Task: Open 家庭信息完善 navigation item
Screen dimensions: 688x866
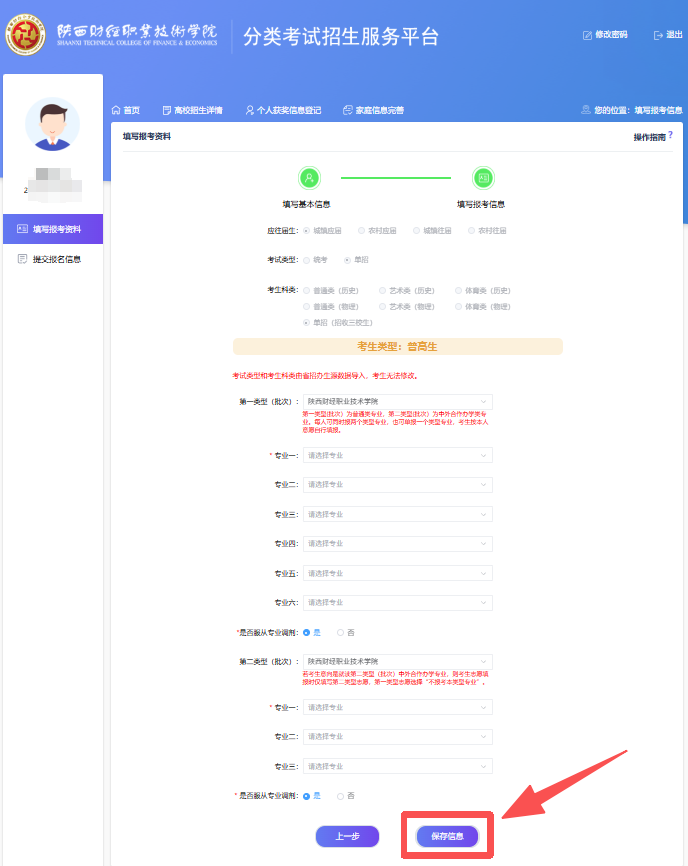Action: point(373,110)
